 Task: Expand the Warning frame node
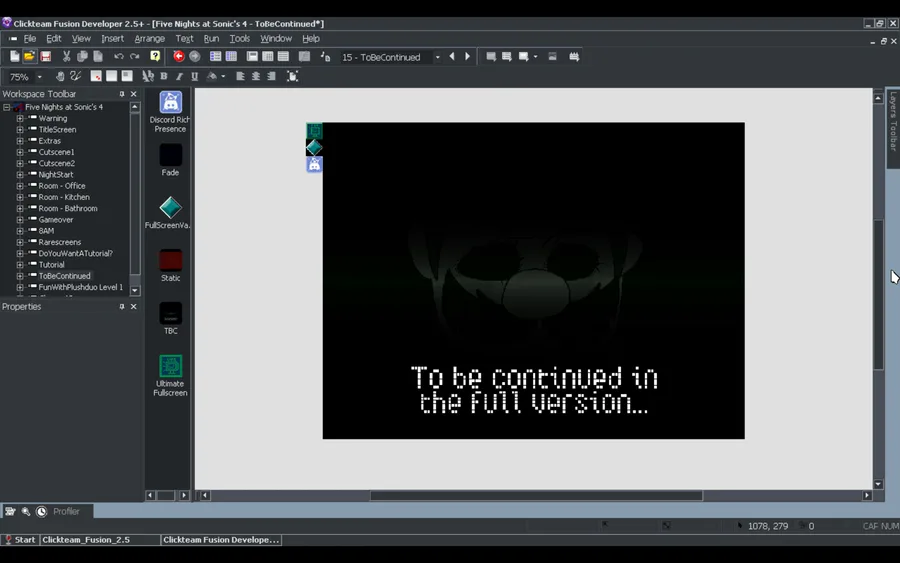click(20, 118)
